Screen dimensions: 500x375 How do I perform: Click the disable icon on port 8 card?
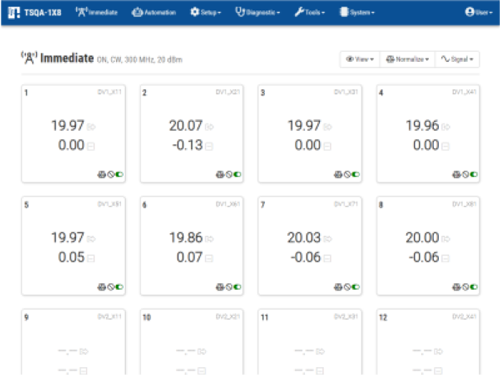click(x=466, y=287)
